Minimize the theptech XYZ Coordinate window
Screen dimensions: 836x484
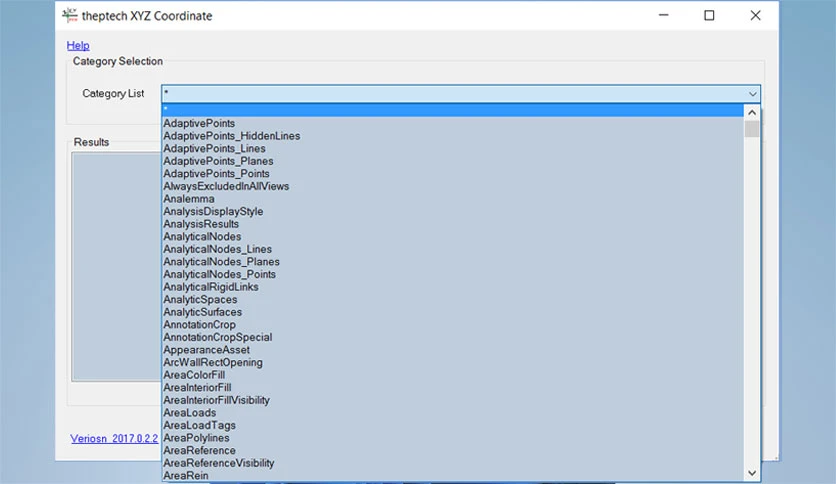pyautogui.click(x=663, y=15)
